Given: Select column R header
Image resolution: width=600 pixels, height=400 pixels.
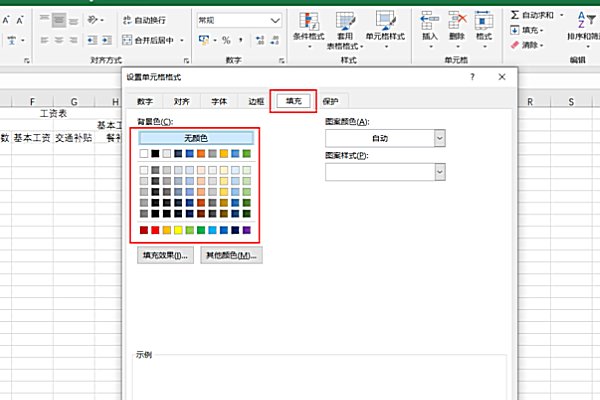Looking at the screenshot, I should (530, 101).
